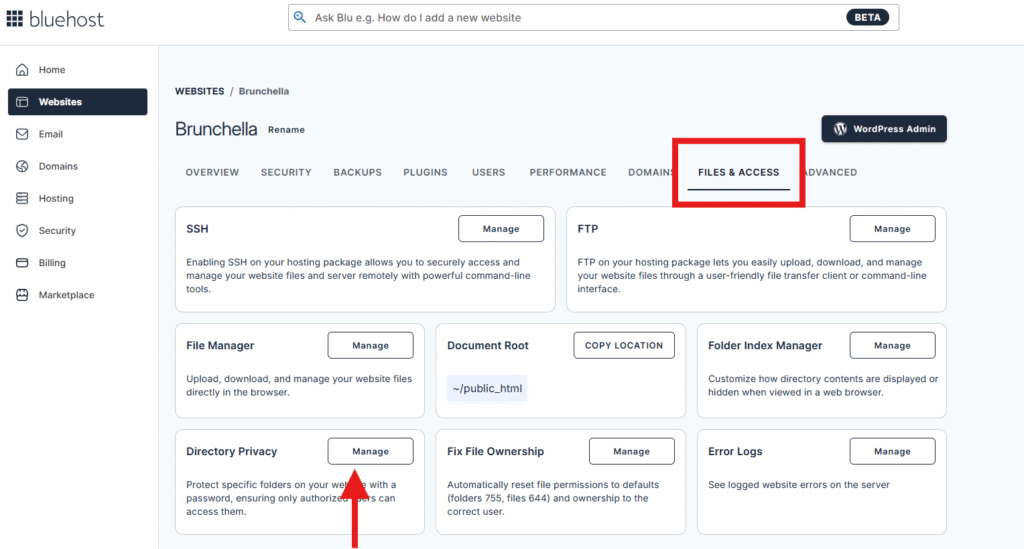This screenshot has width=1024, height=549.
Task: Click the Domains globe icon
Action: click(22, 166)
